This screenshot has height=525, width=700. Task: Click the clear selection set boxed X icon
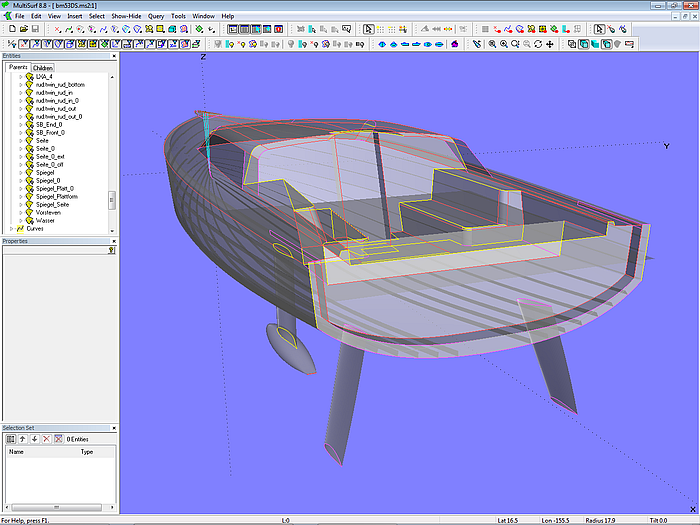[58, 439]
